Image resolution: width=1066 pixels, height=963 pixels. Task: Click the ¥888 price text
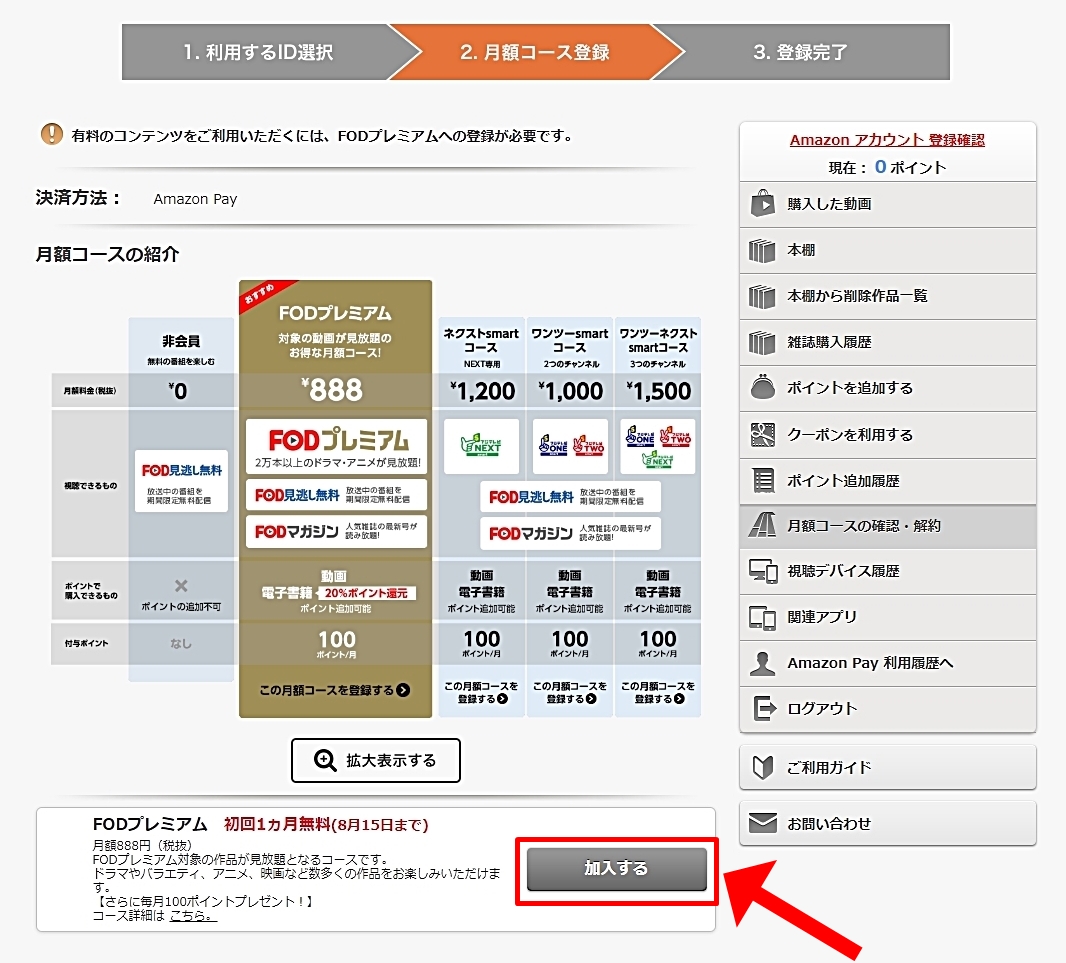(x=332, y=390)
